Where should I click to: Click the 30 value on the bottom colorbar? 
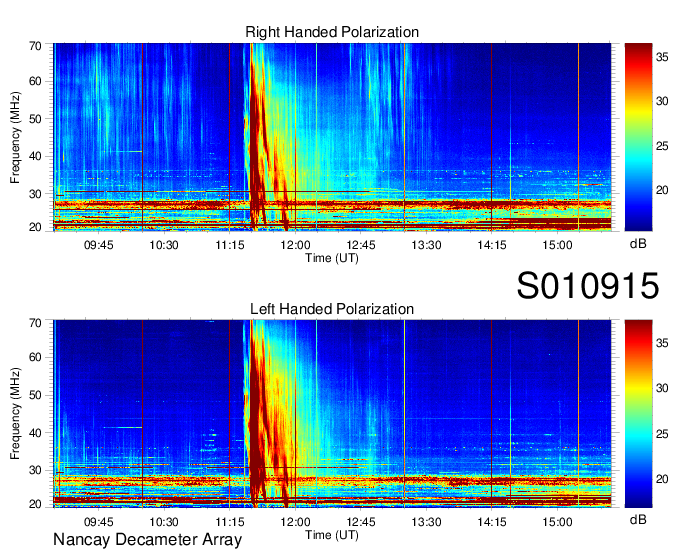tap(662, 388)
